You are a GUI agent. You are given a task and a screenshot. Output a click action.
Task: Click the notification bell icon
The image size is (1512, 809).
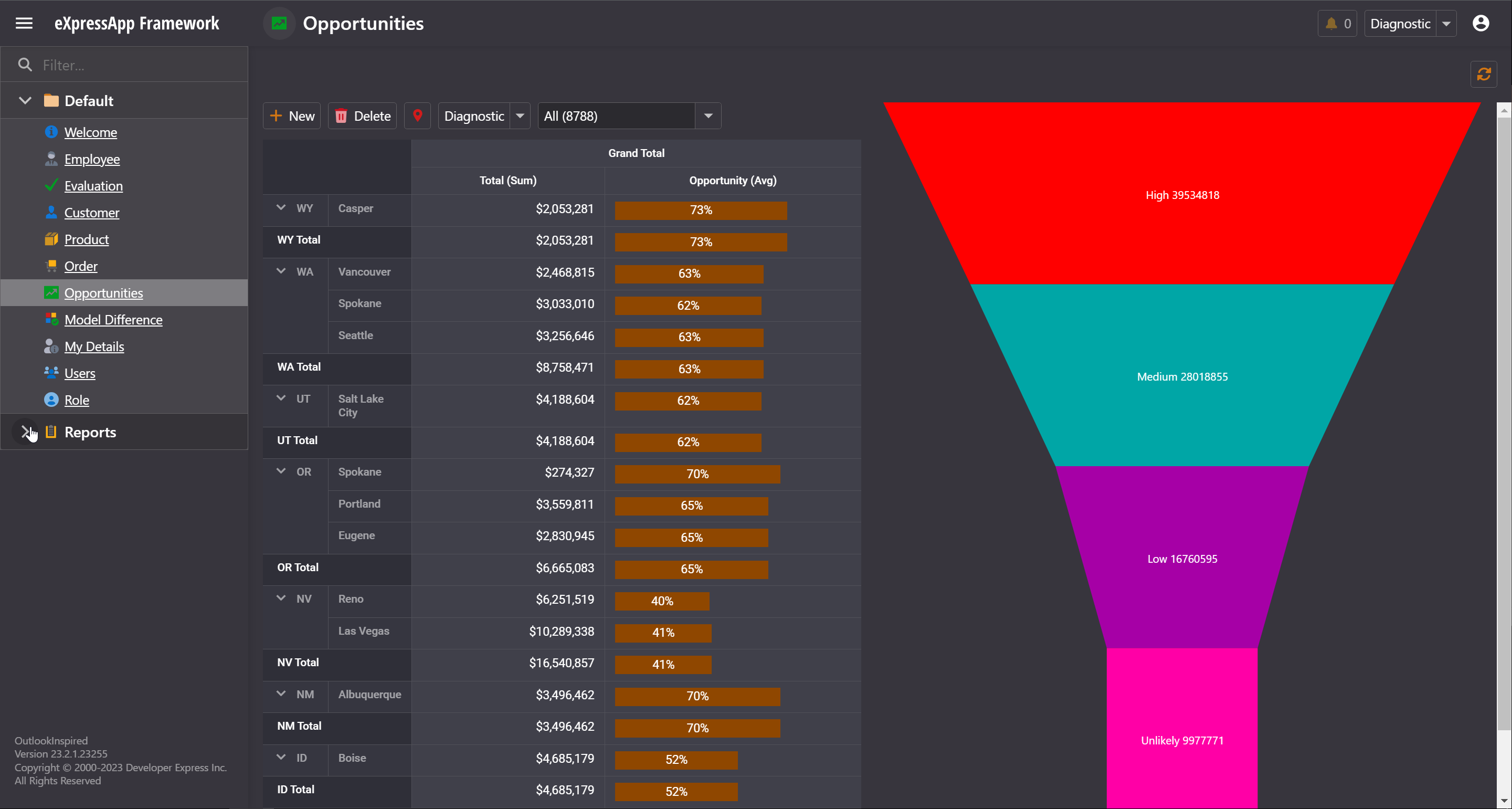pos(1331,24)
